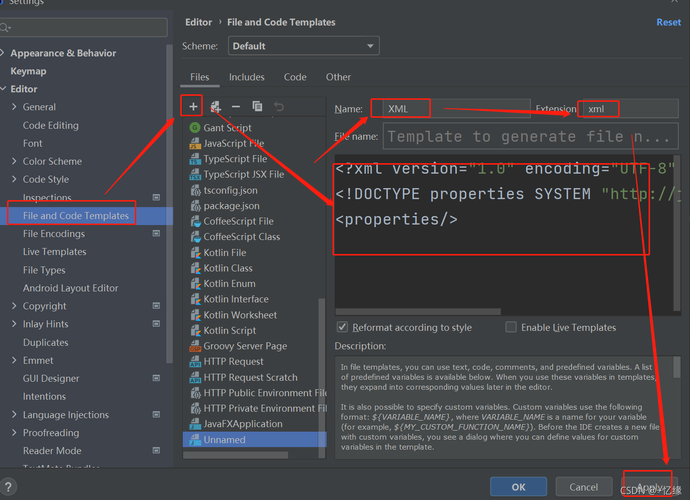Image resolution: width=690 pixels, height=500 pixels.
Task: Open the Scheme Default dropdown
Action: (x=304, y=46)
